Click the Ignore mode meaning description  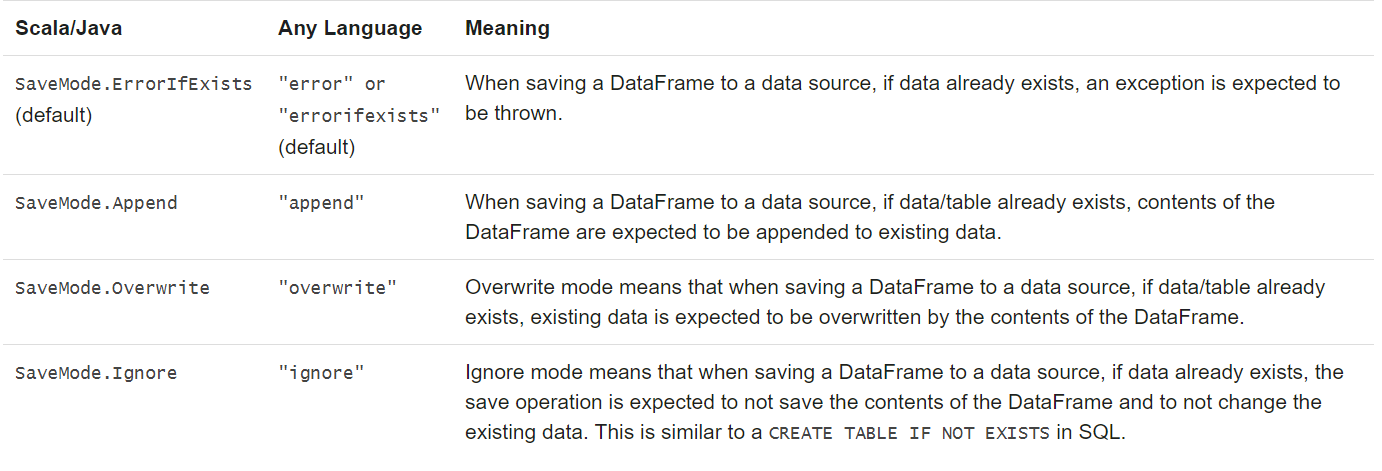click(904, 403)
